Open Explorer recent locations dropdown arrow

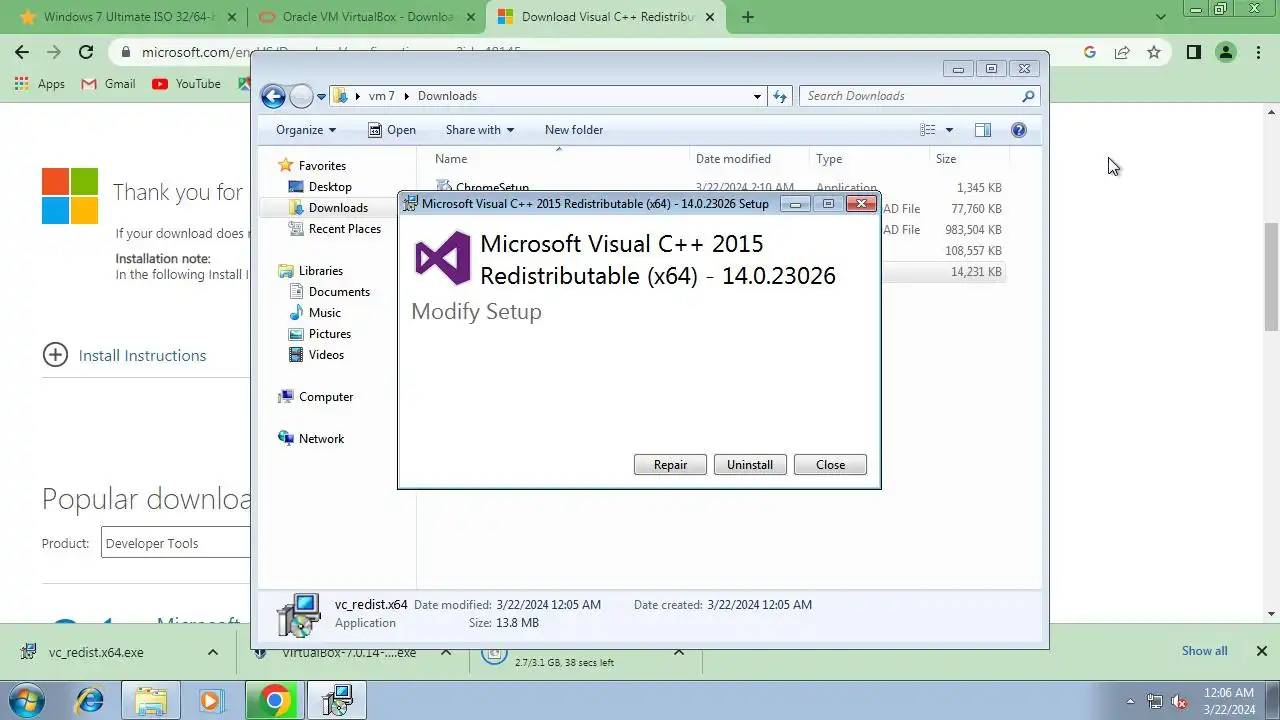(321, 97)
